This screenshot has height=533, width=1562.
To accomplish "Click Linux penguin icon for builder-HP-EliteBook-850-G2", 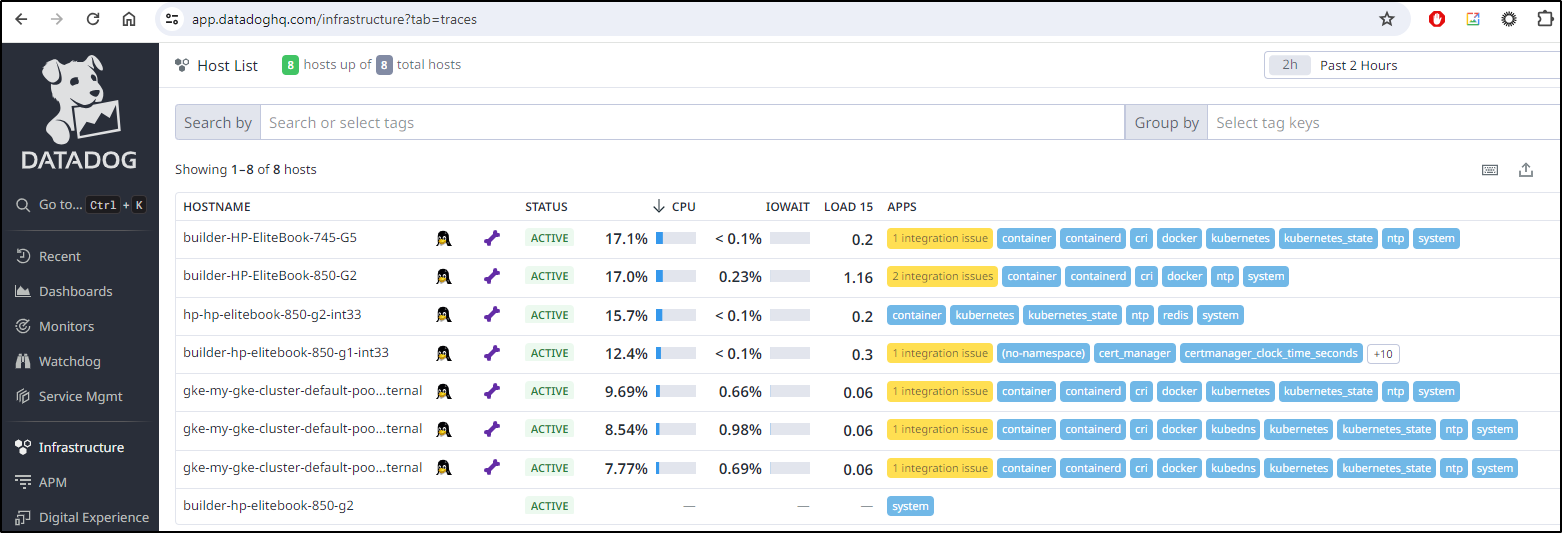I will point(444,276).
